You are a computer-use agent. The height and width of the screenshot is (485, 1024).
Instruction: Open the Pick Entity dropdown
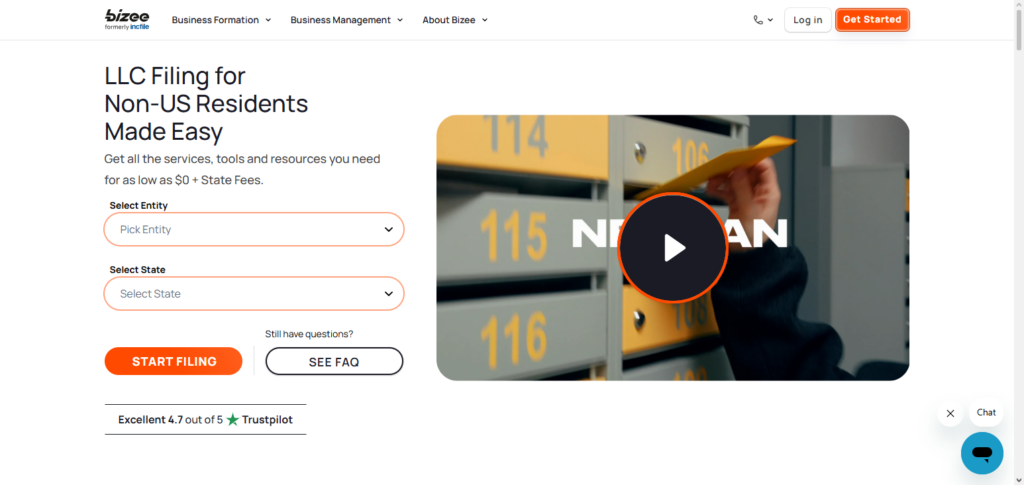[x=254, y=229]
